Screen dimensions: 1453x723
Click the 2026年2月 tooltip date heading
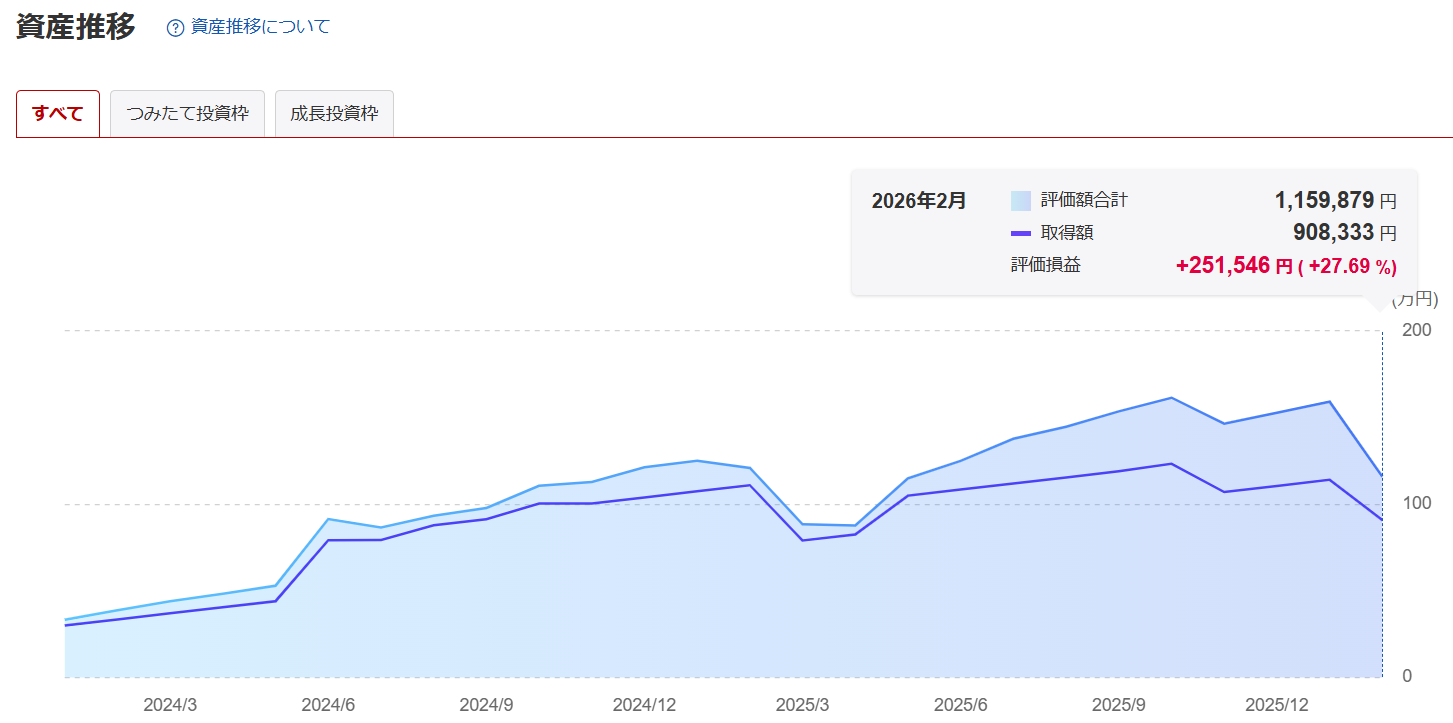(x=919, y=201)
